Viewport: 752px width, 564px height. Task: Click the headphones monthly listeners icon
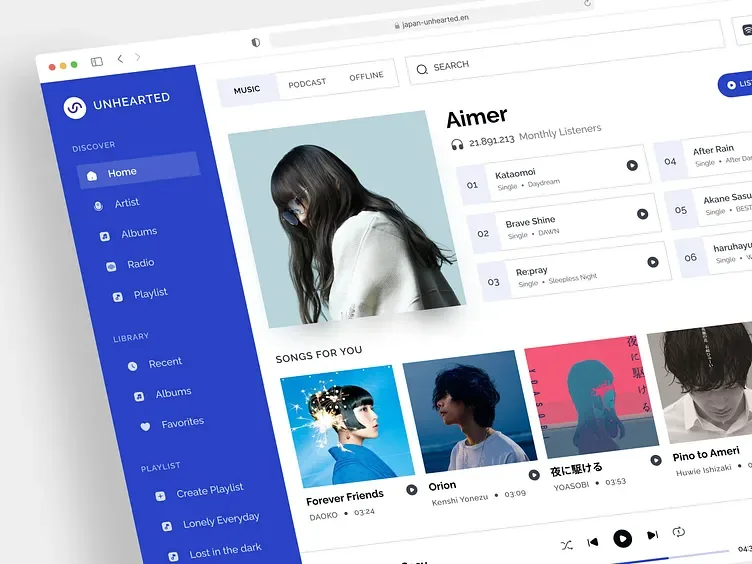pos(457,144)
